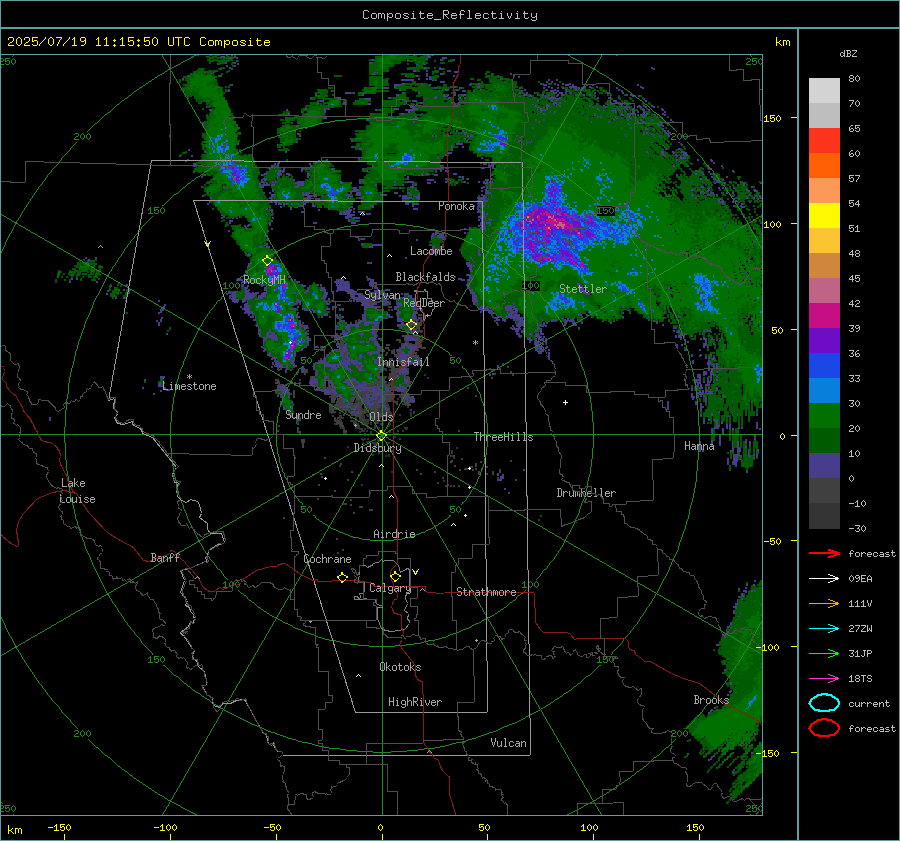Click the yellow diamond marker above RockyMH
The width and height of the screenshot is (900, 841).
pos(267,261)
